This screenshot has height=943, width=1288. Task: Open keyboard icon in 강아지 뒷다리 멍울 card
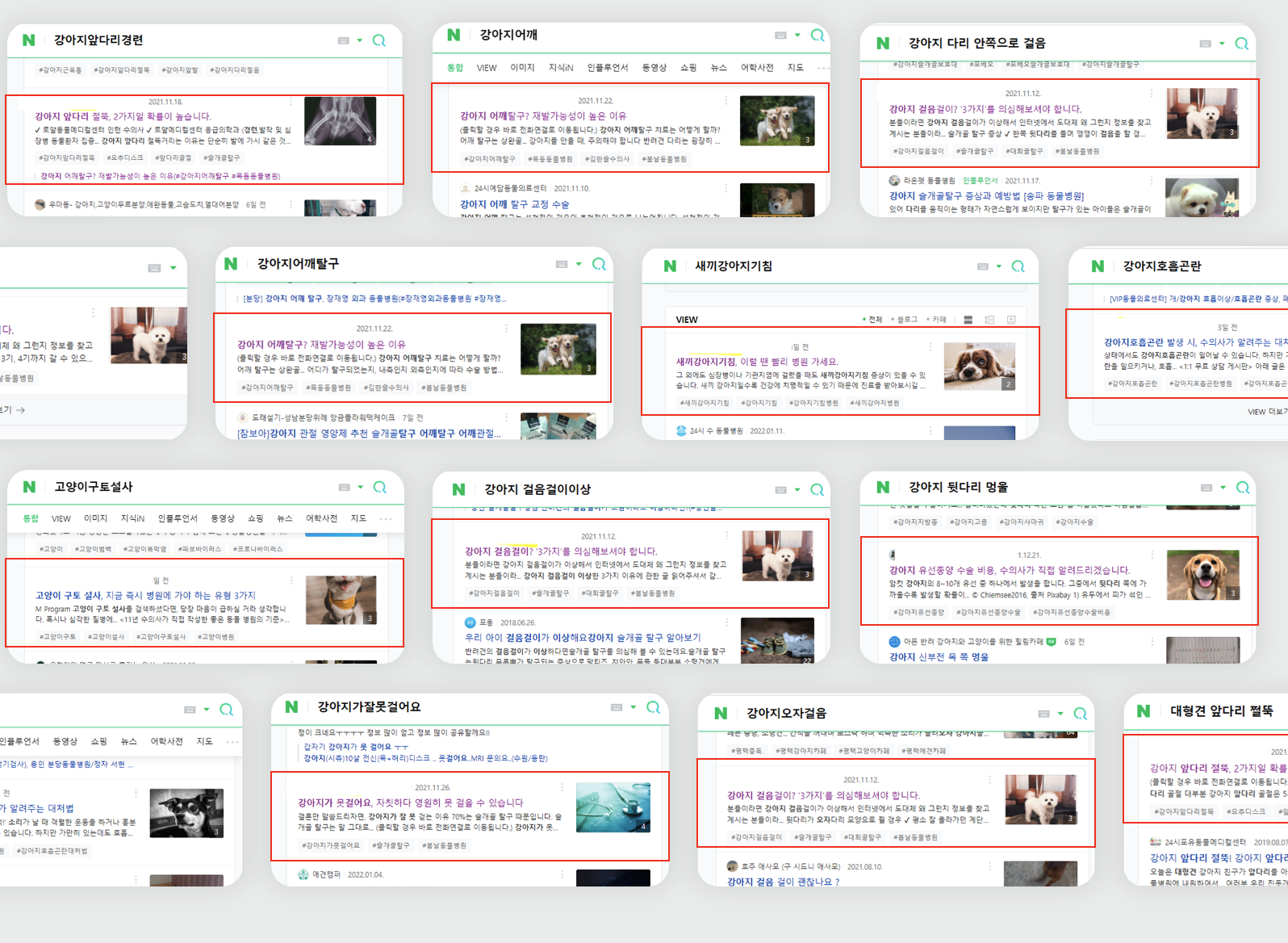click(x=1206, y=488)
